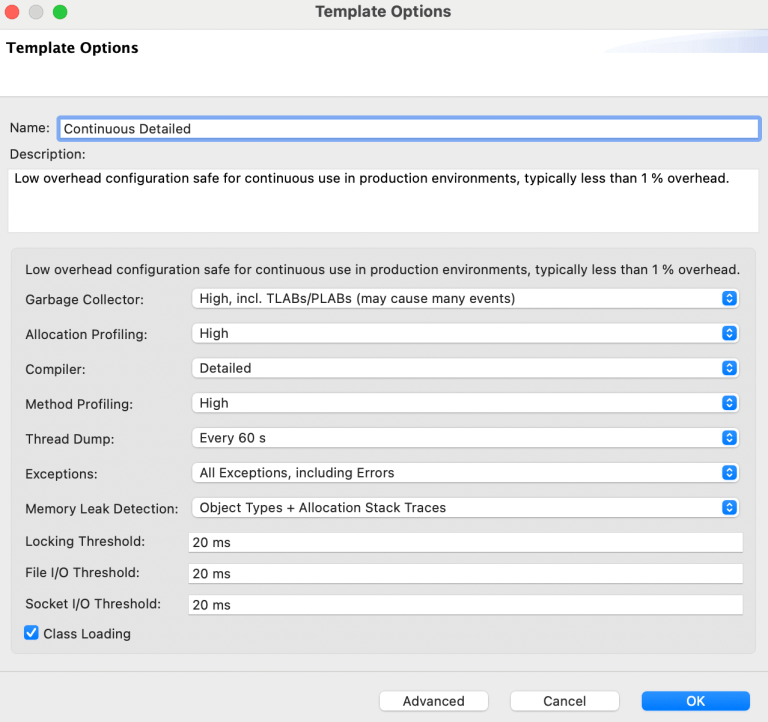Expand the Exceptions dropdown

(x=465, y=473)
